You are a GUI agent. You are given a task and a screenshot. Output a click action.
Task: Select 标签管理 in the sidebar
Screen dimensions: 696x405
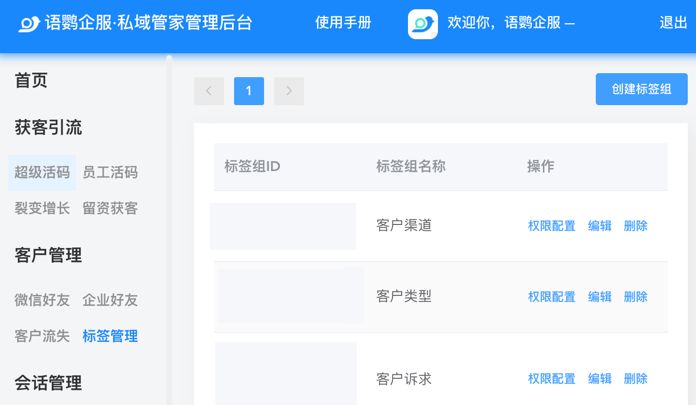pos(110,336)
